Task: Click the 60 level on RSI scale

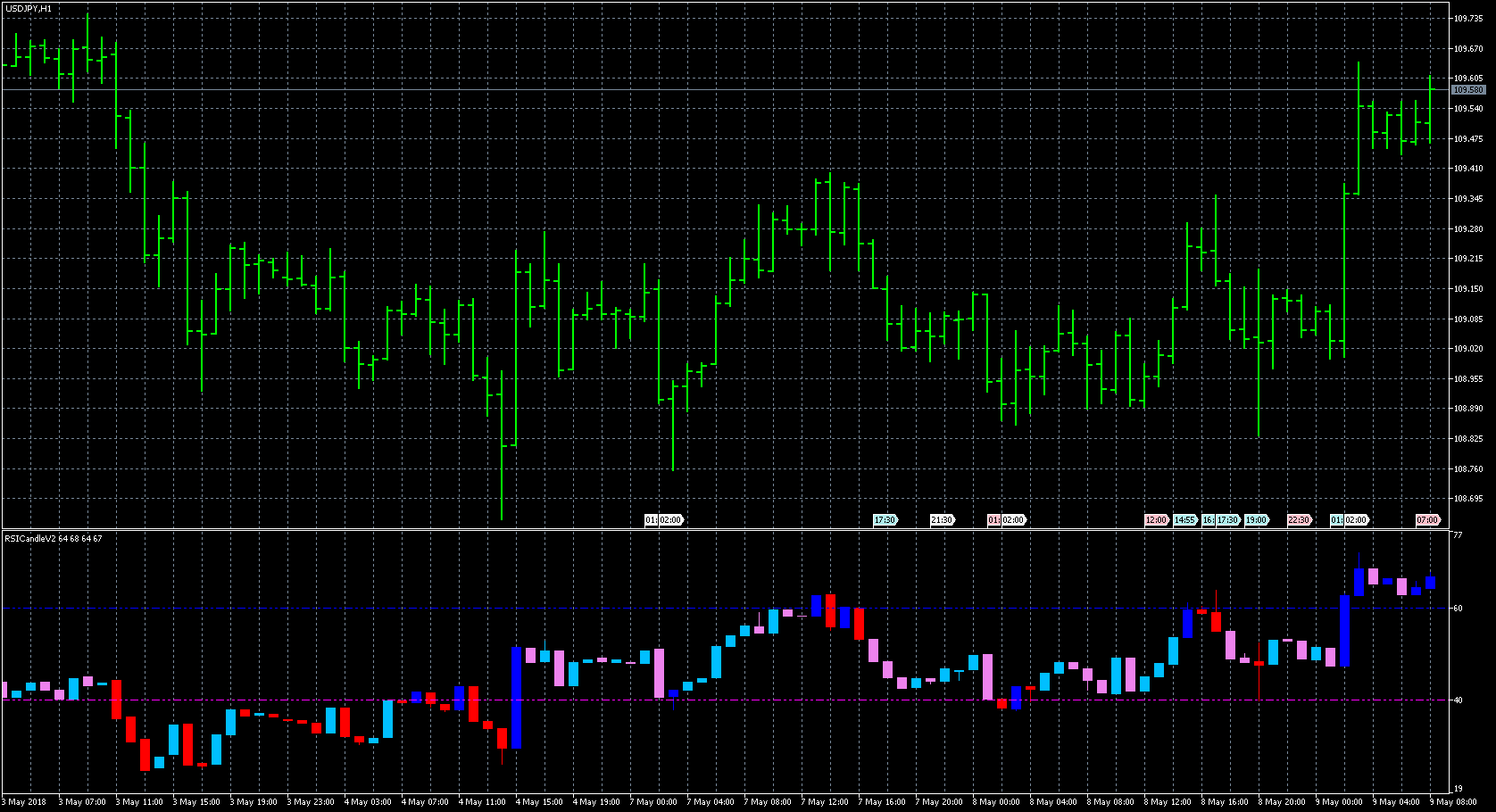Action: [x=1458, y=609]
